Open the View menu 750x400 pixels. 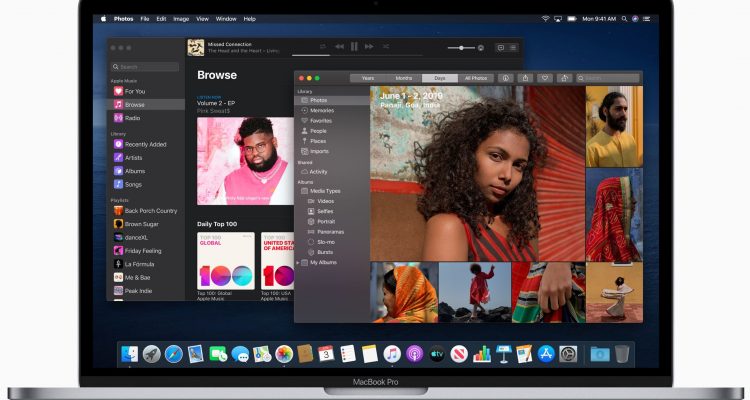coord(202,19)
